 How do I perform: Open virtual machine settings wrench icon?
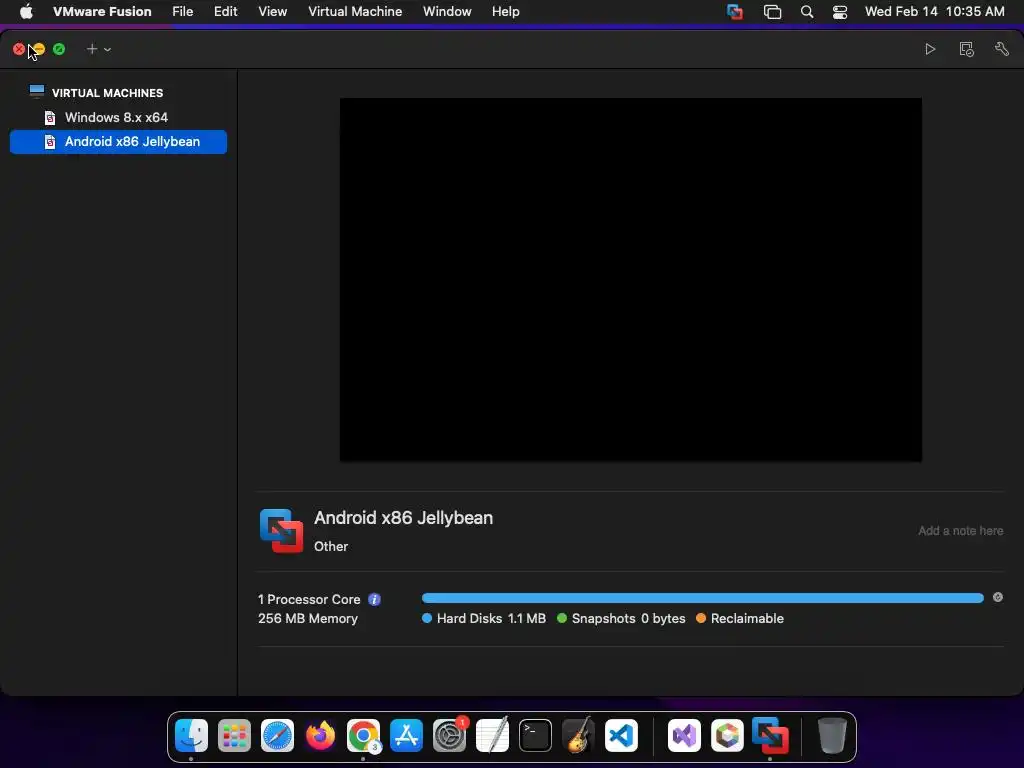(x=1002, y=49)
